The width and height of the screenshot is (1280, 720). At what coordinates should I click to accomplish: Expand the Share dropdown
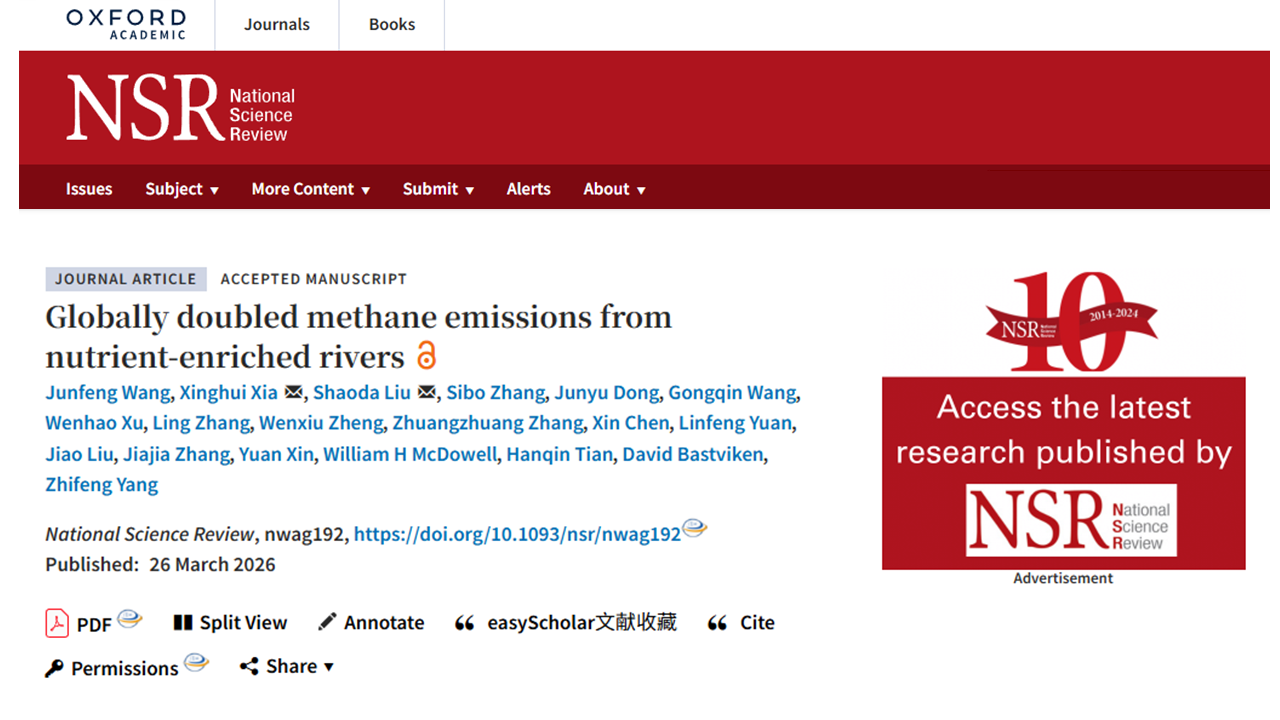point(287,666)
